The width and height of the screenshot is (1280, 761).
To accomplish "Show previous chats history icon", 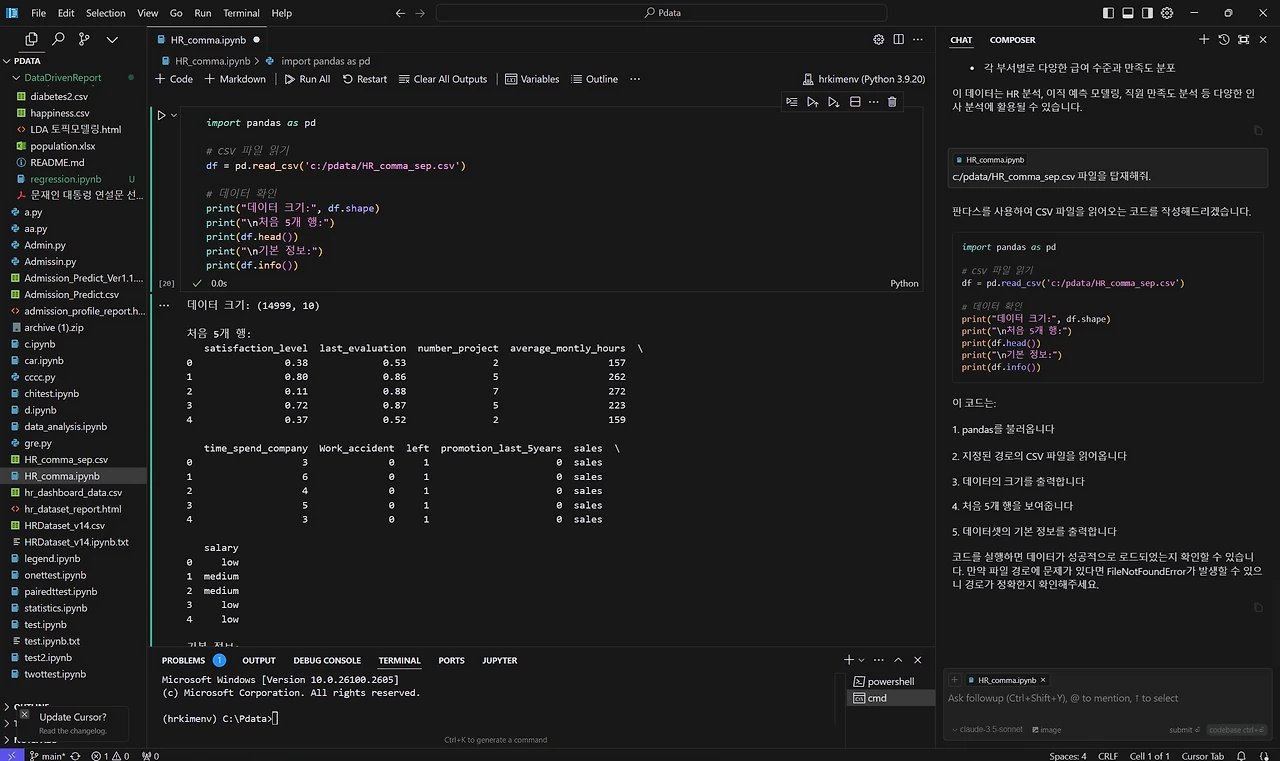I will pyautogui.click(x=1224, y=39).
